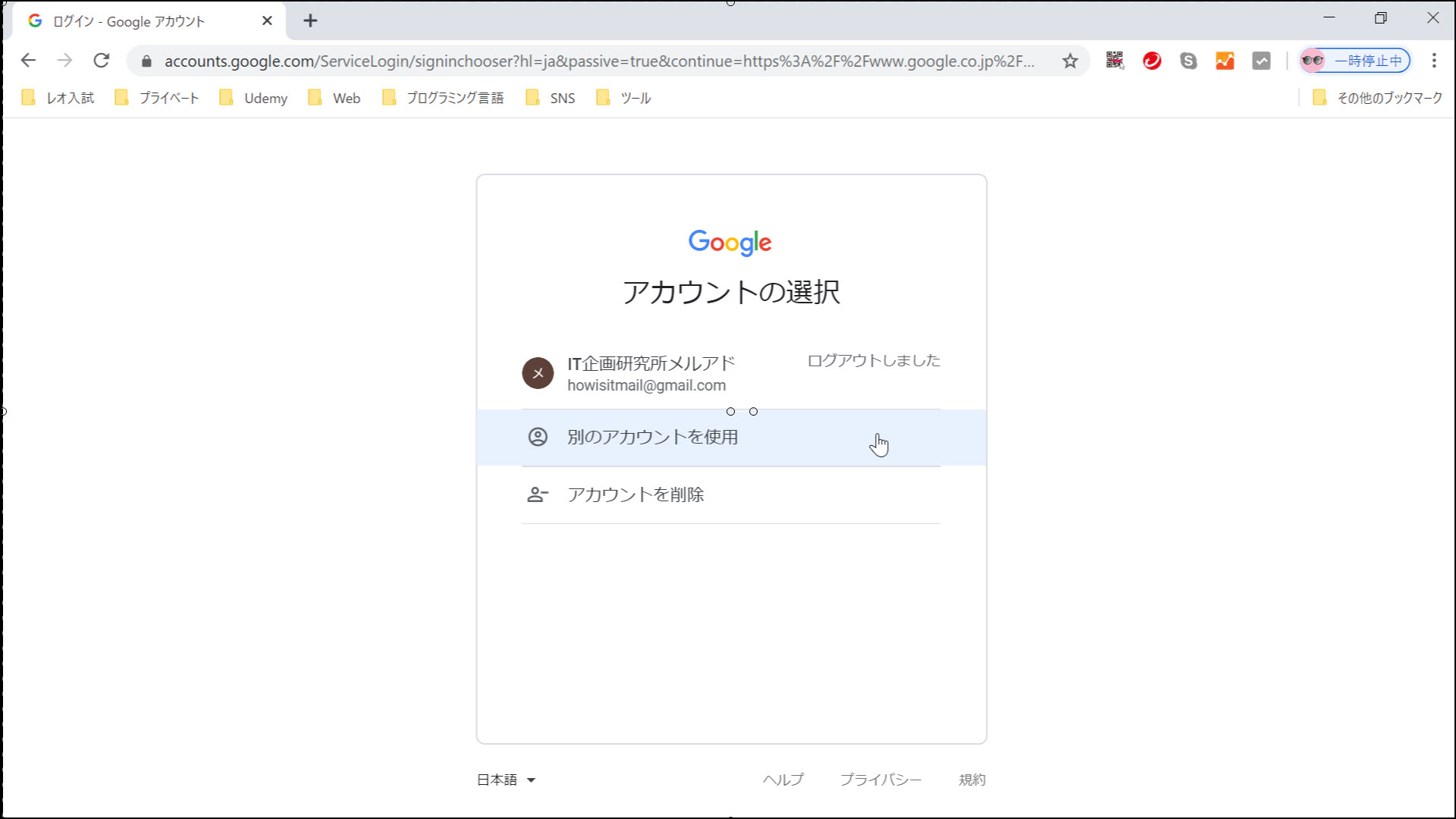Click the remove-person icon
This screenshot has width=1456, height=819.
click(x=538, y=495)
